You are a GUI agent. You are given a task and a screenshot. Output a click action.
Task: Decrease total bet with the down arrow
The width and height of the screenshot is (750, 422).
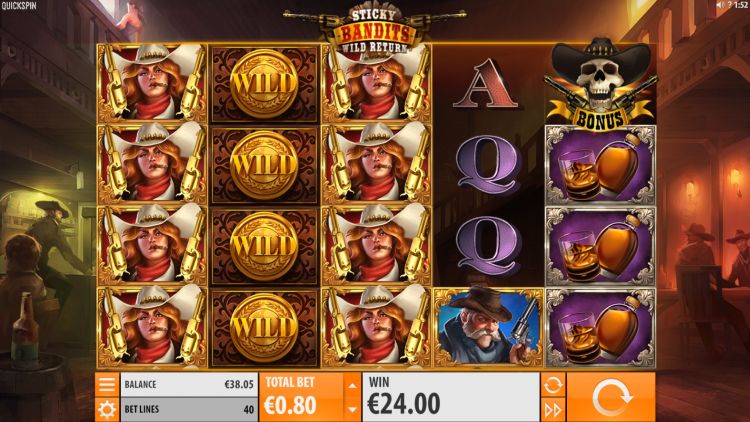point(353,410)
